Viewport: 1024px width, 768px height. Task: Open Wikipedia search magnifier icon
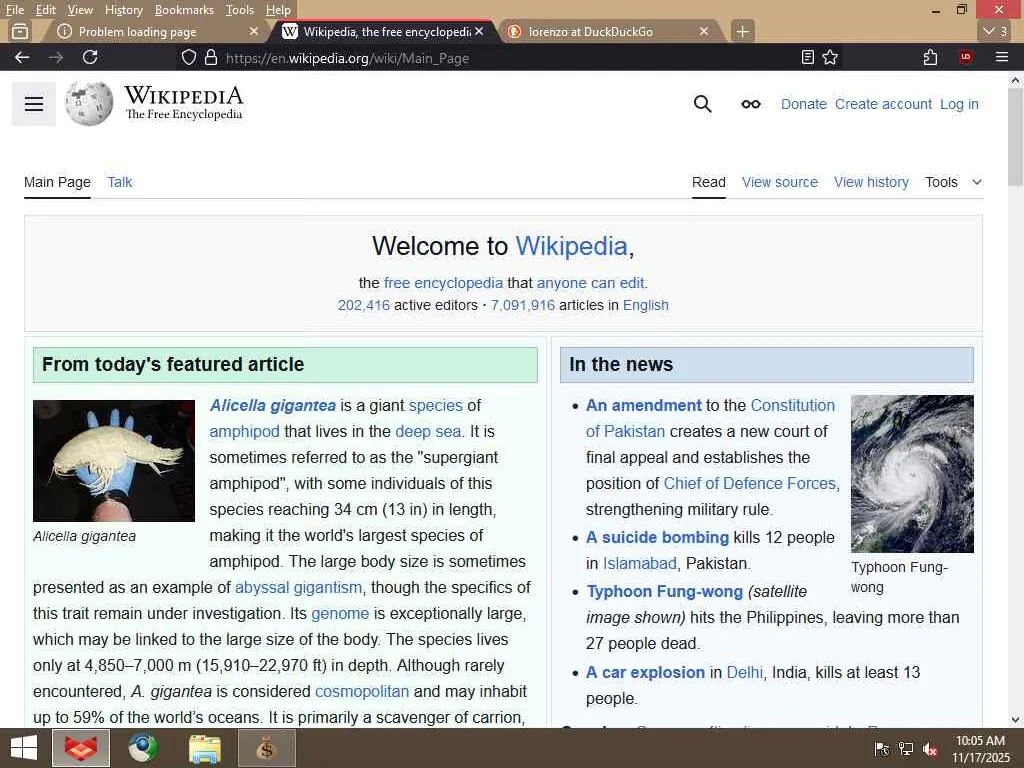(x=702, y=104)
